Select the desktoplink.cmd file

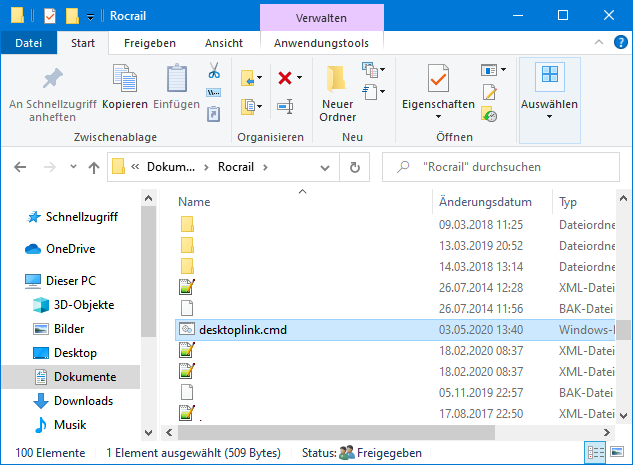[x=243, y=329]
